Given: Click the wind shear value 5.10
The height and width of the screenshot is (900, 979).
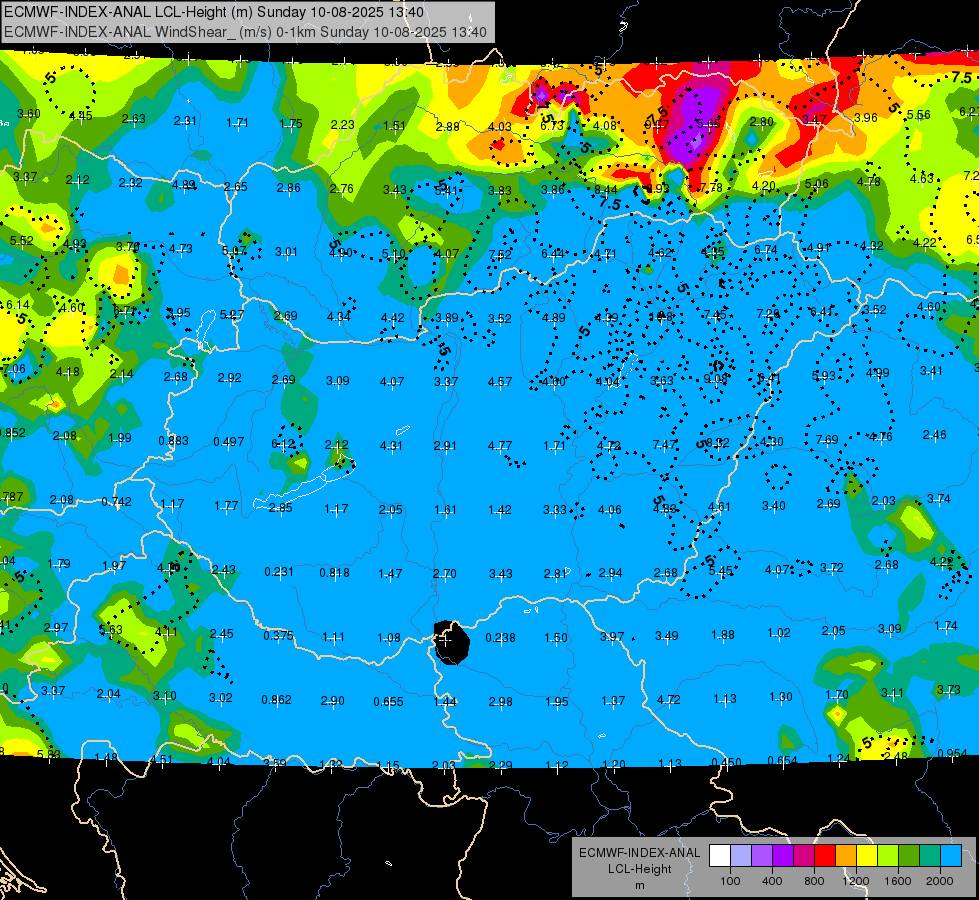Looking at the screenshot, I should [x=393, y=254].
